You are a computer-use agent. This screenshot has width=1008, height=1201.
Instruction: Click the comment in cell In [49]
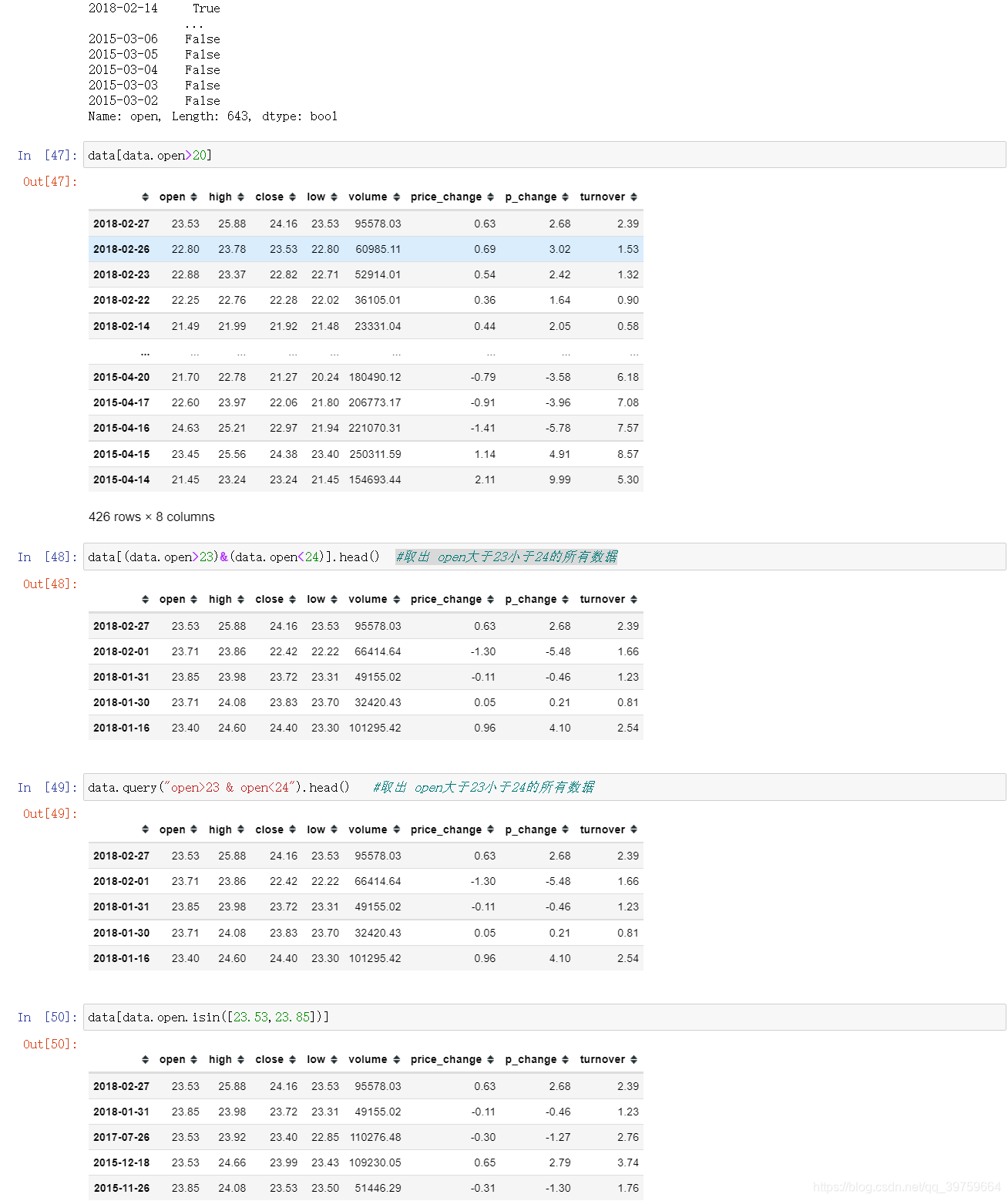[483, 787]
